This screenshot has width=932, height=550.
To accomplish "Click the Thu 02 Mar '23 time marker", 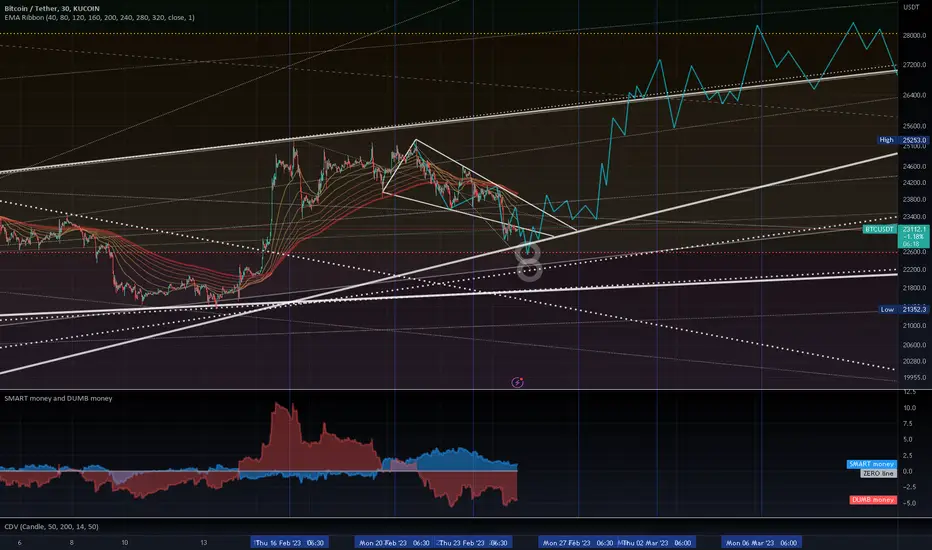I will point(657,542).
